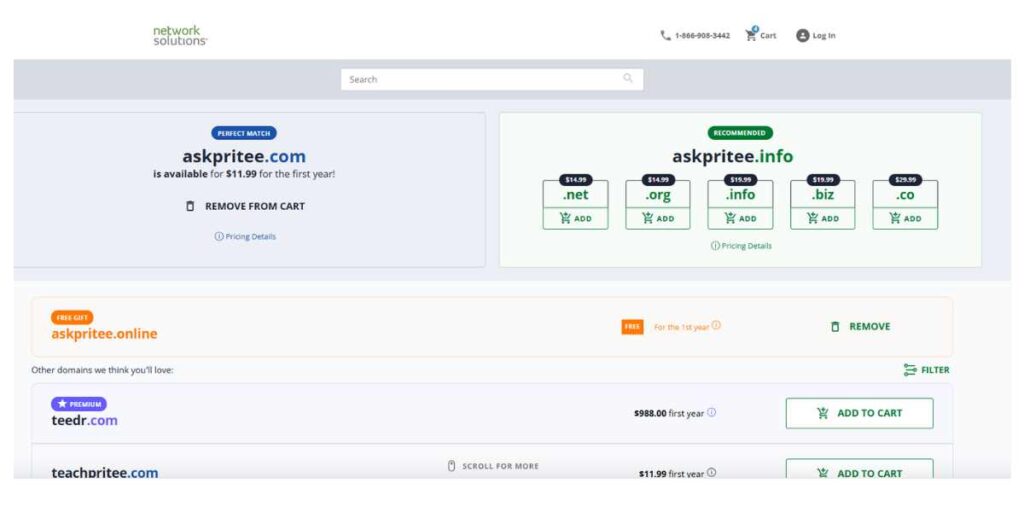This screenshot has width=1024, height=512.
Task: Click info icon beside askpritee.com Pricing Details
Action: 219,236
